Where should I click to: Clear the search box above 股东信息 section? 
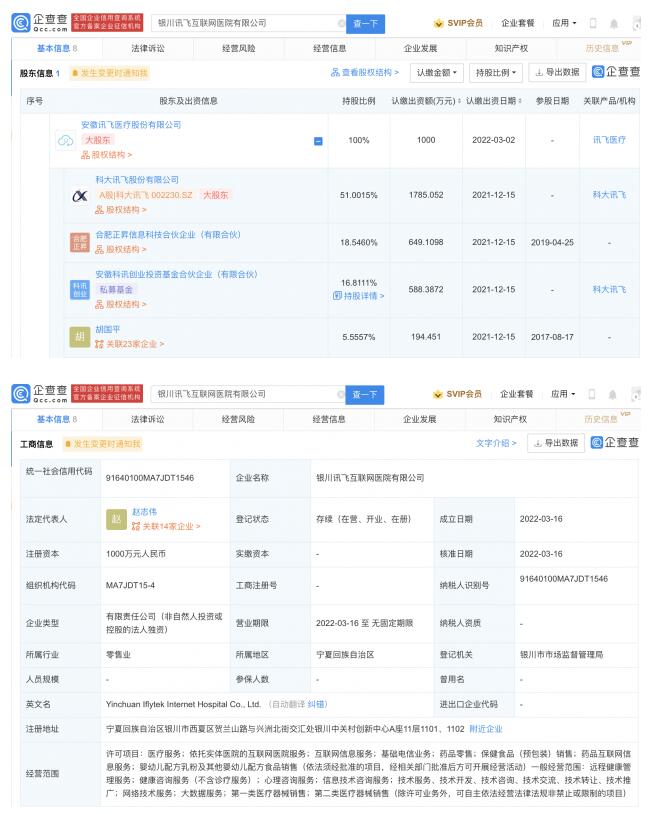coord(341,23)
